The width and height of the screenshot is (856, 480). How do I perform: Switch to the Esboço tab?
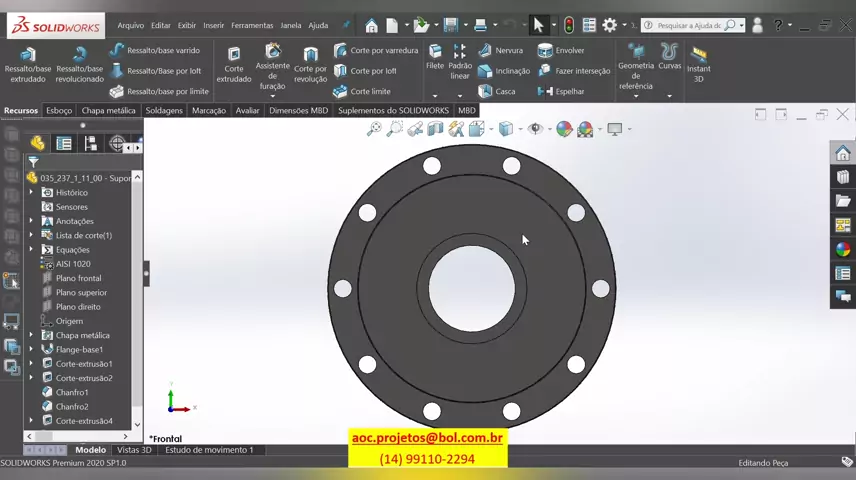point(59,111)
